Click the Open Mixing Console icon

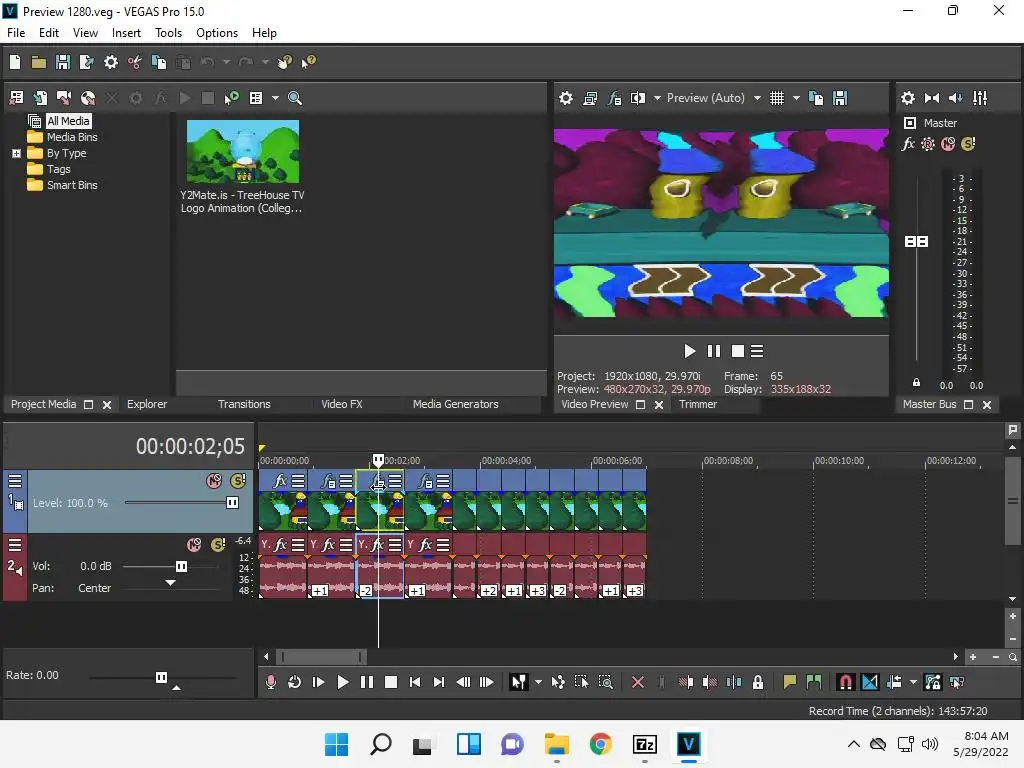[x=980, y=98]
